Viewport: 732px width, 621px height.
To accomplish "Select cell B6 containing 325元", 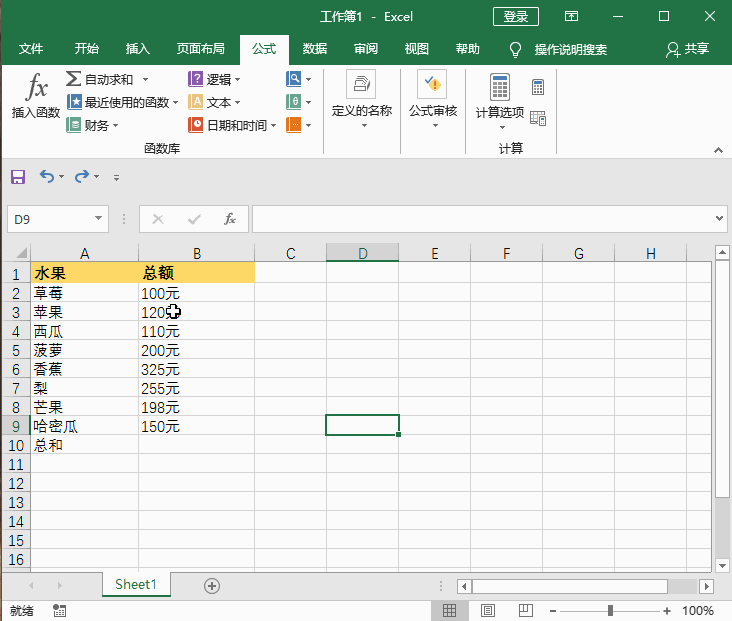I will click(196, 369).
